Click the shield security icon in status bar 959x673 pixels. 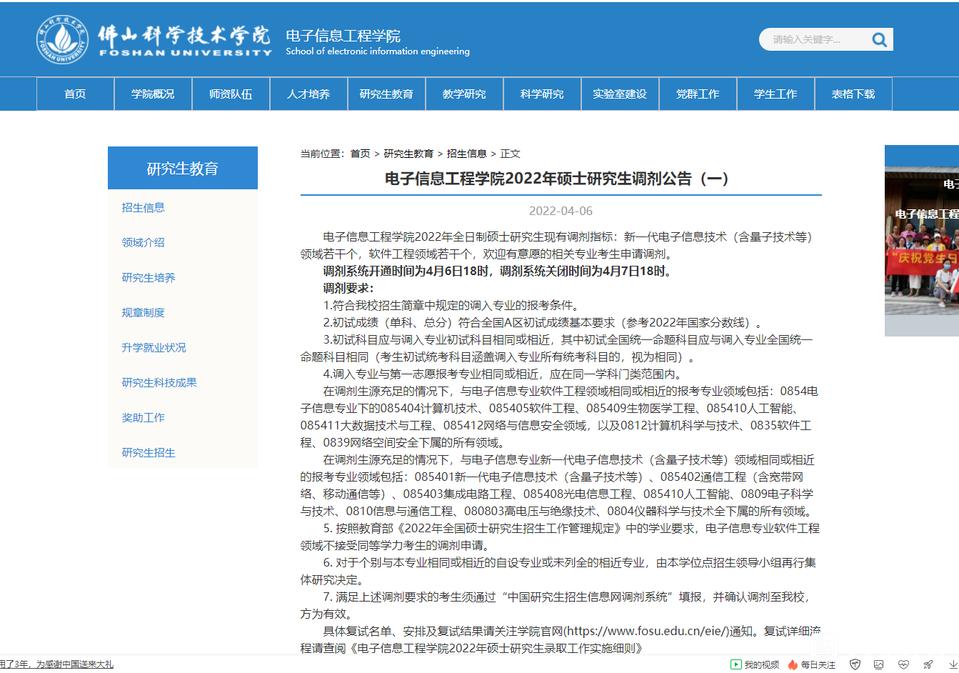click(854, 664)
